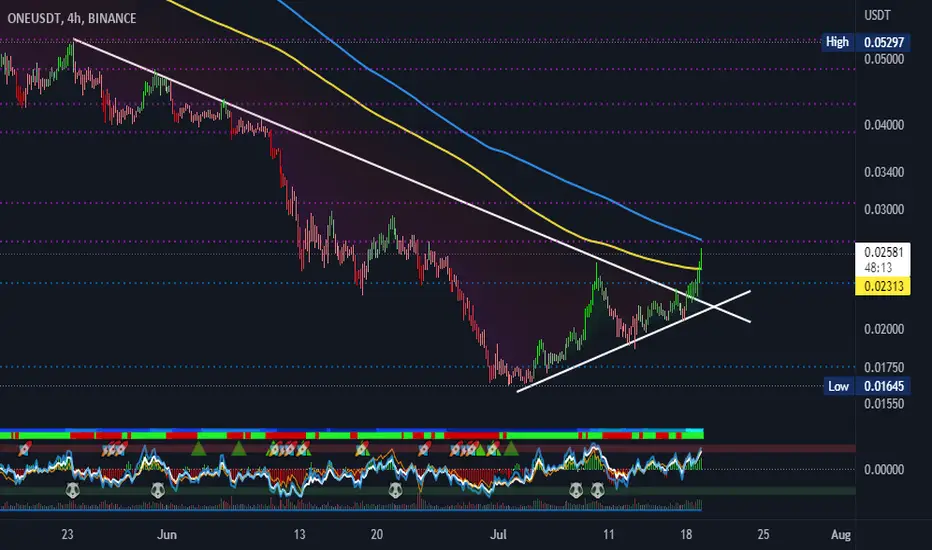Screen dimensions: 932x550
Task: Click the 25 date on time axis
Action: click(x=763, y=535)
